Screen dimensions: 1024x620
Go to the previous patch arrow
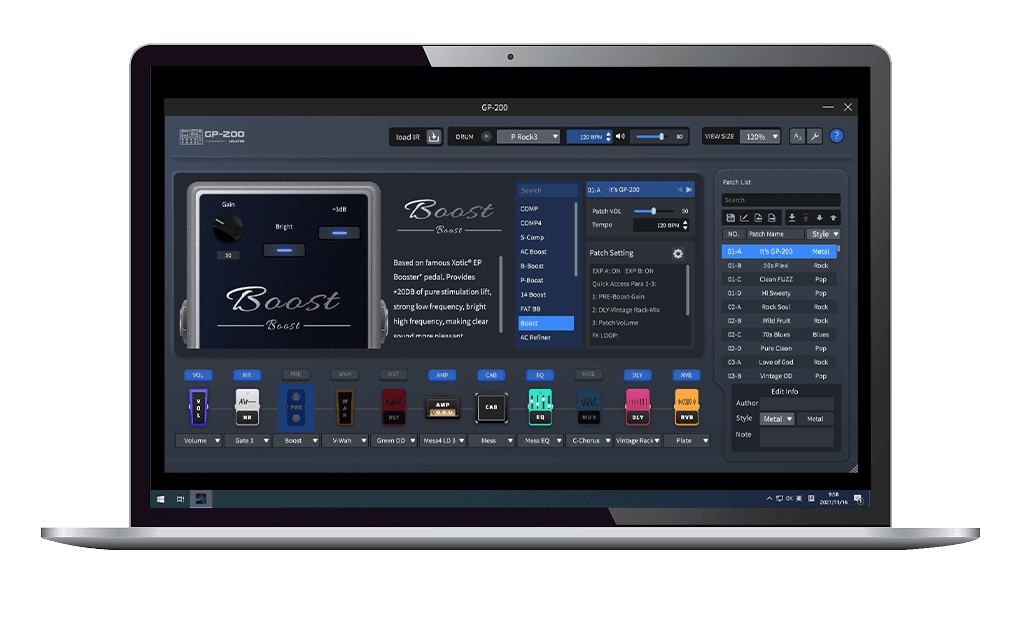tap(679, 189)
